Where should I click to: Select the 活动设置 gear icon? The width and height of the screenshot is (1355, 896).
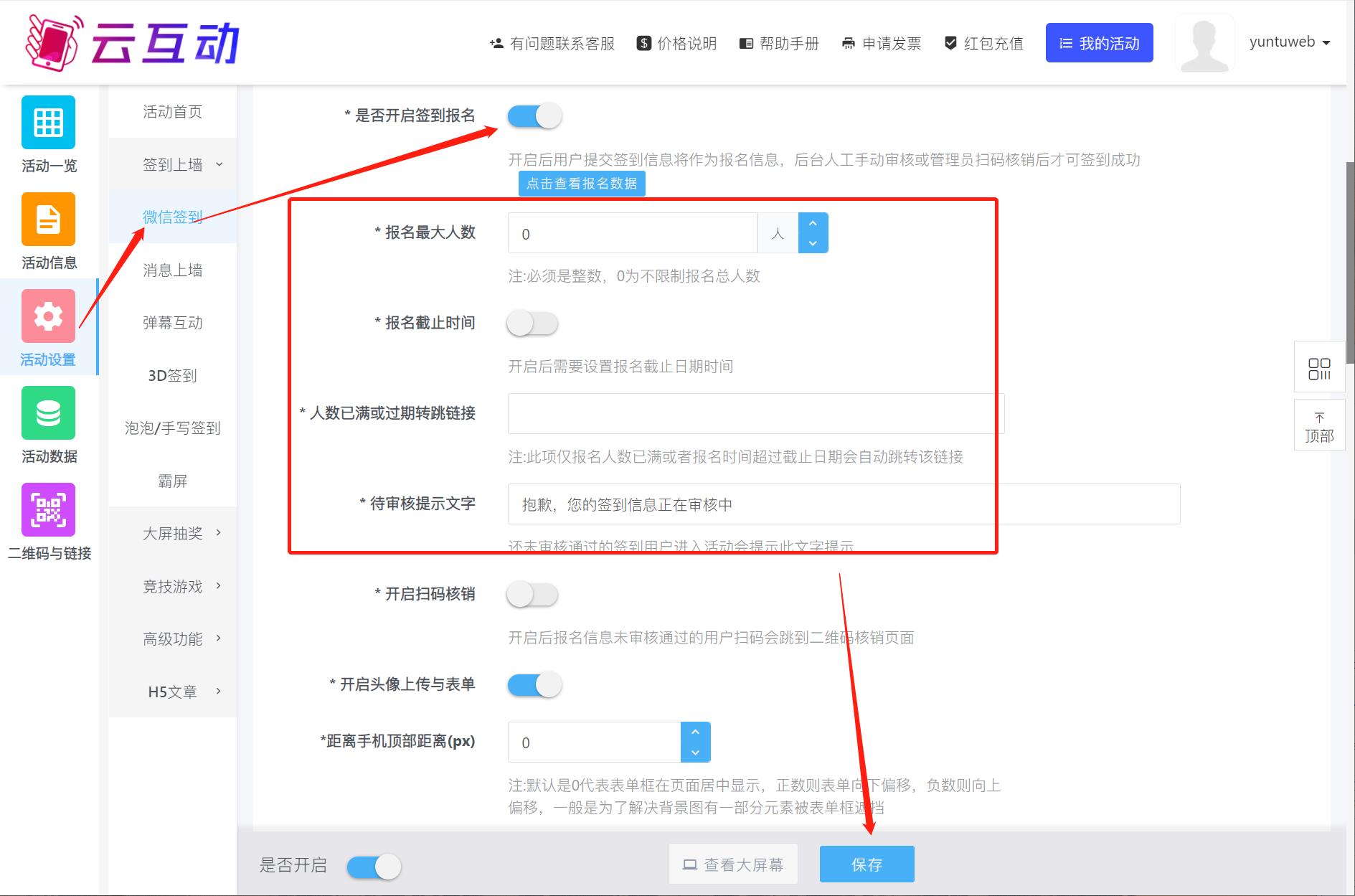coord(48,316)
